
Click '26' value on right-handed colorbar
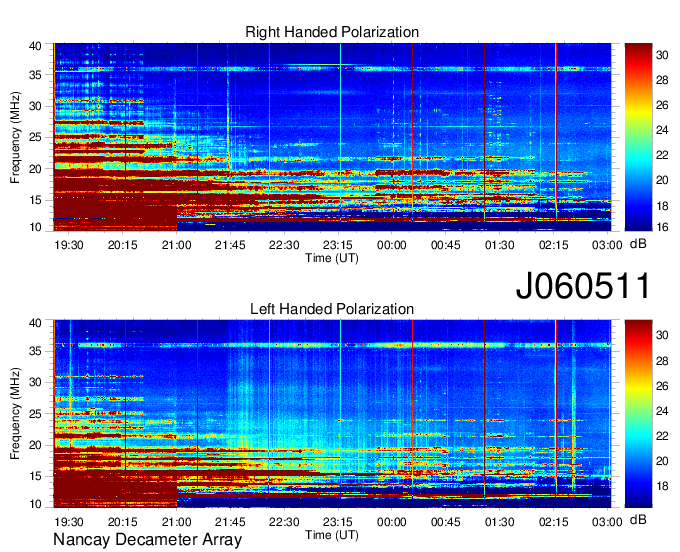pos(662,105)
